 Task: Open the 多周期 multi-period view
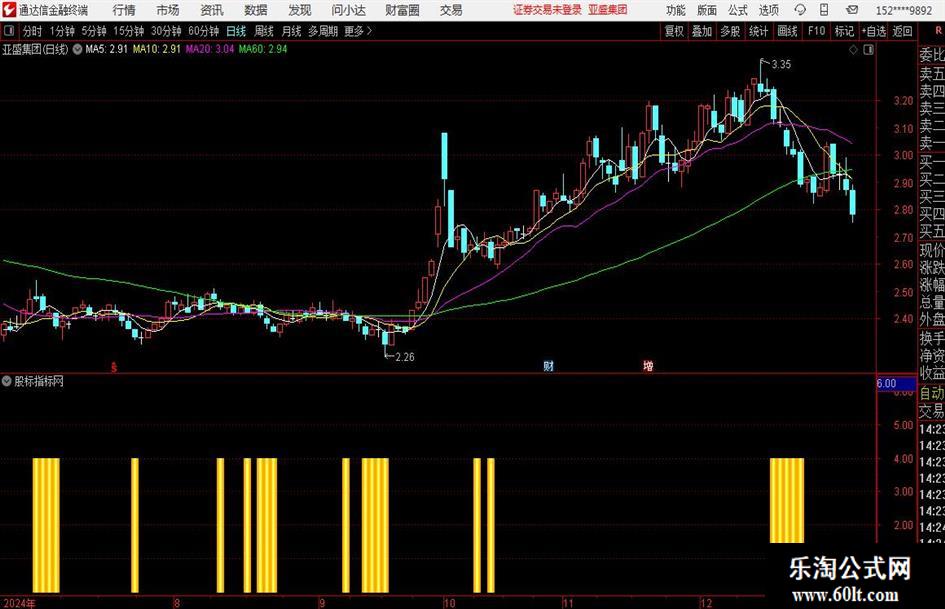pyautogui.click(x=323, y=31)
